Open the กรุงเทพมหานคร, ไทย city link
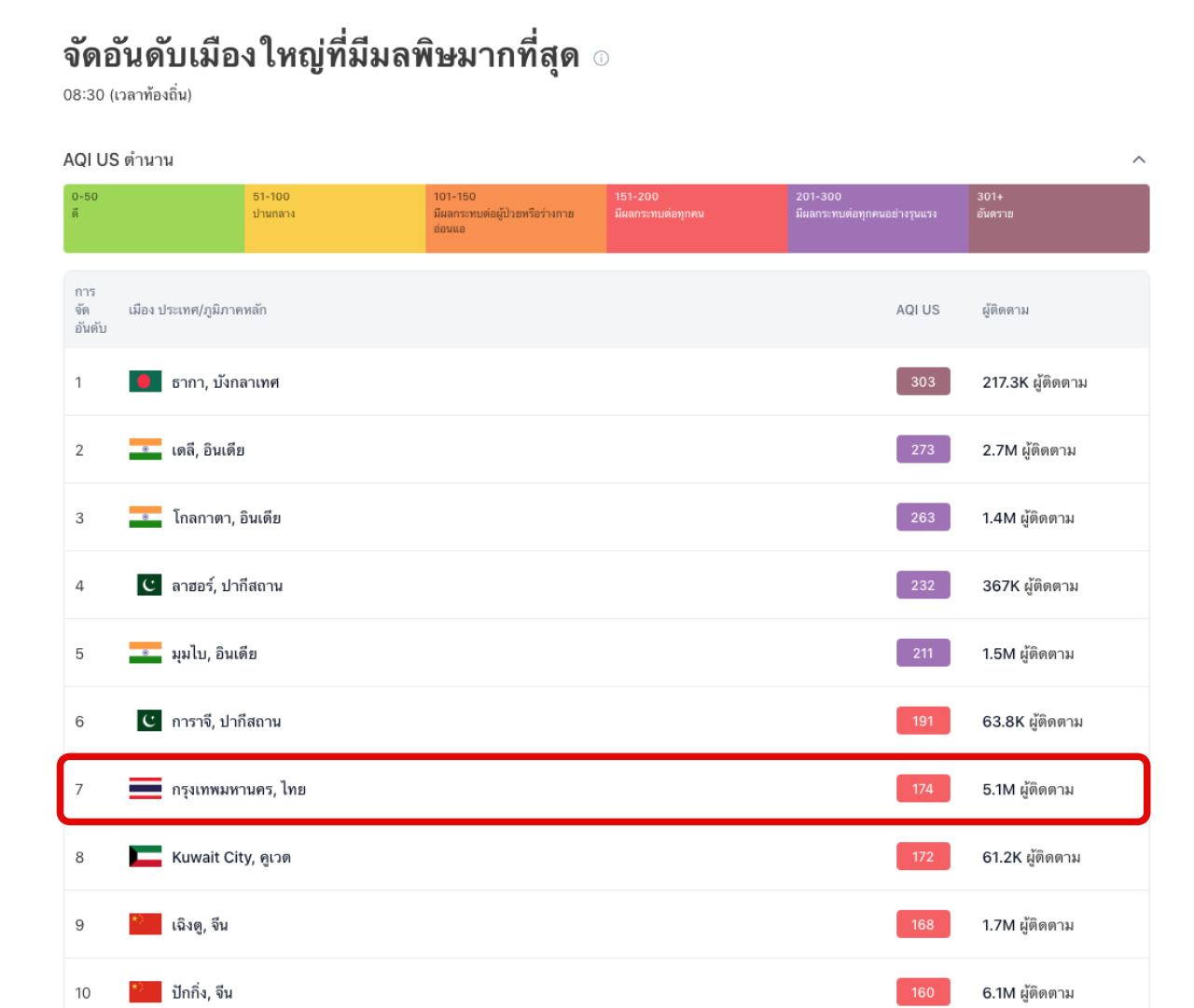Viewport: 1194px width, 1008px height. 239,789
